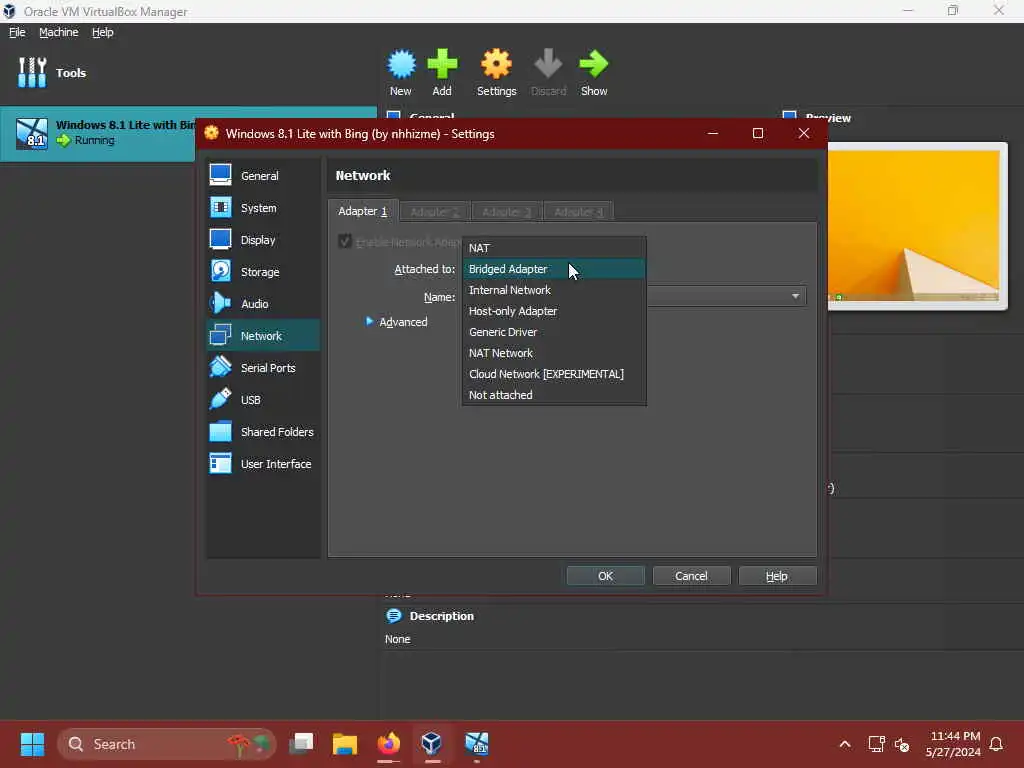This screenshot has height=768, width=1024.
Task: Choose Not attached in the dropdown list
Action: 554,394
